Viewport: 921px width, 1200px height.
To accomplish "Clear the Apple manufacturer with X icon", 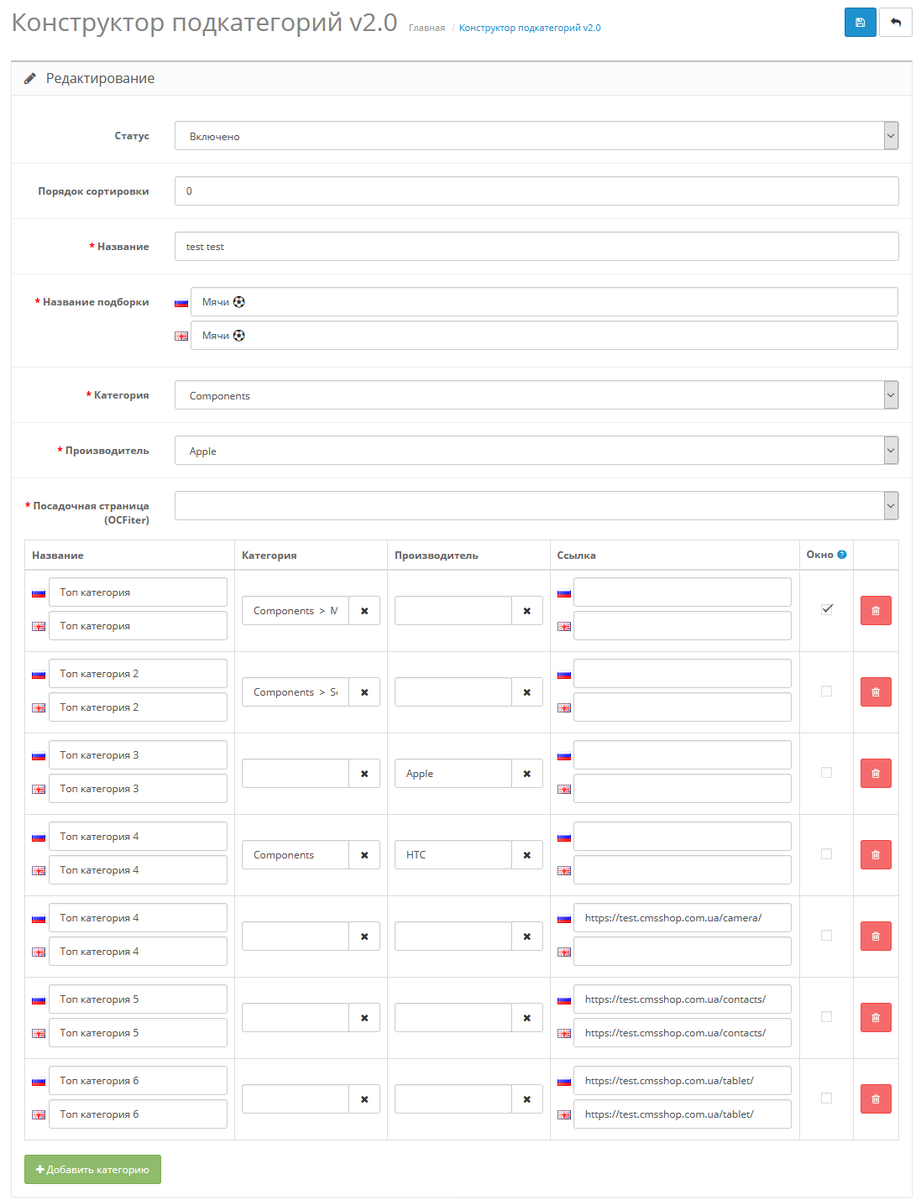I will [527, 773].
